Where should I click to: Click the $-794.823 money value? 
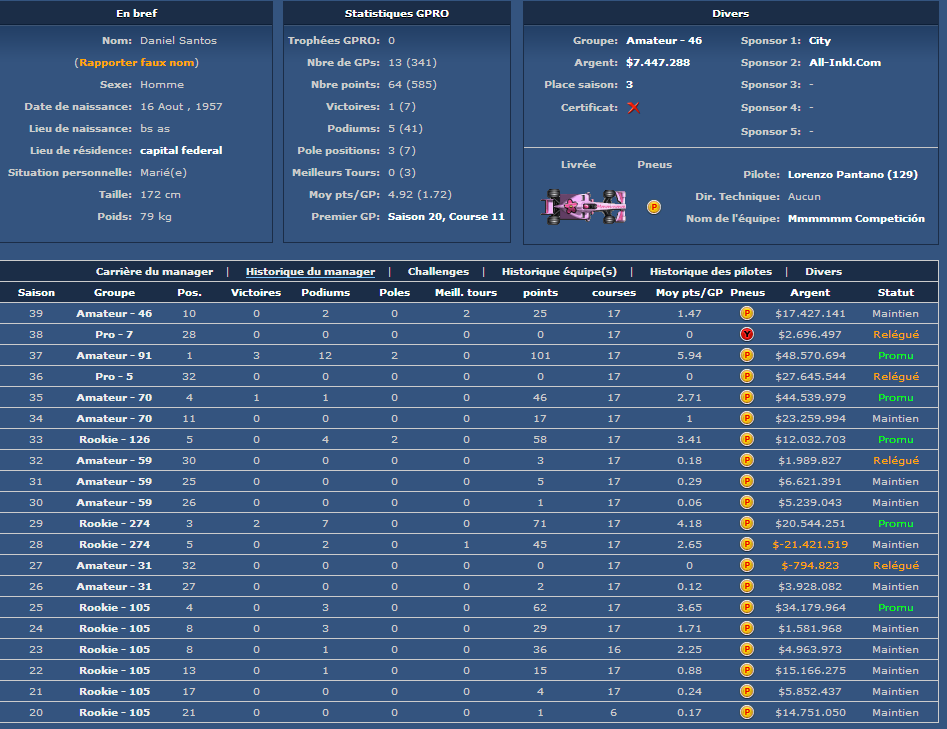point(810,565)
